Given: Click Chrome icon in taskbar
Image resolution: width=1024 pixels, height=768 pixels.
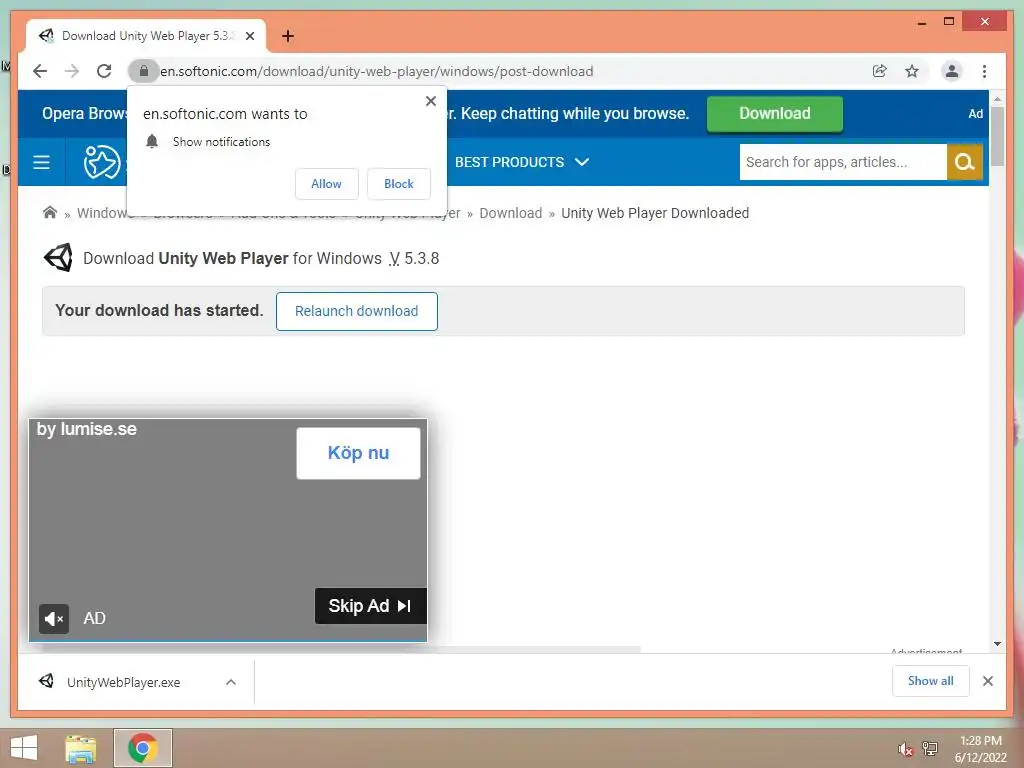Looking at the screenshot, I should pyautogui.click(x=143, y=748).
